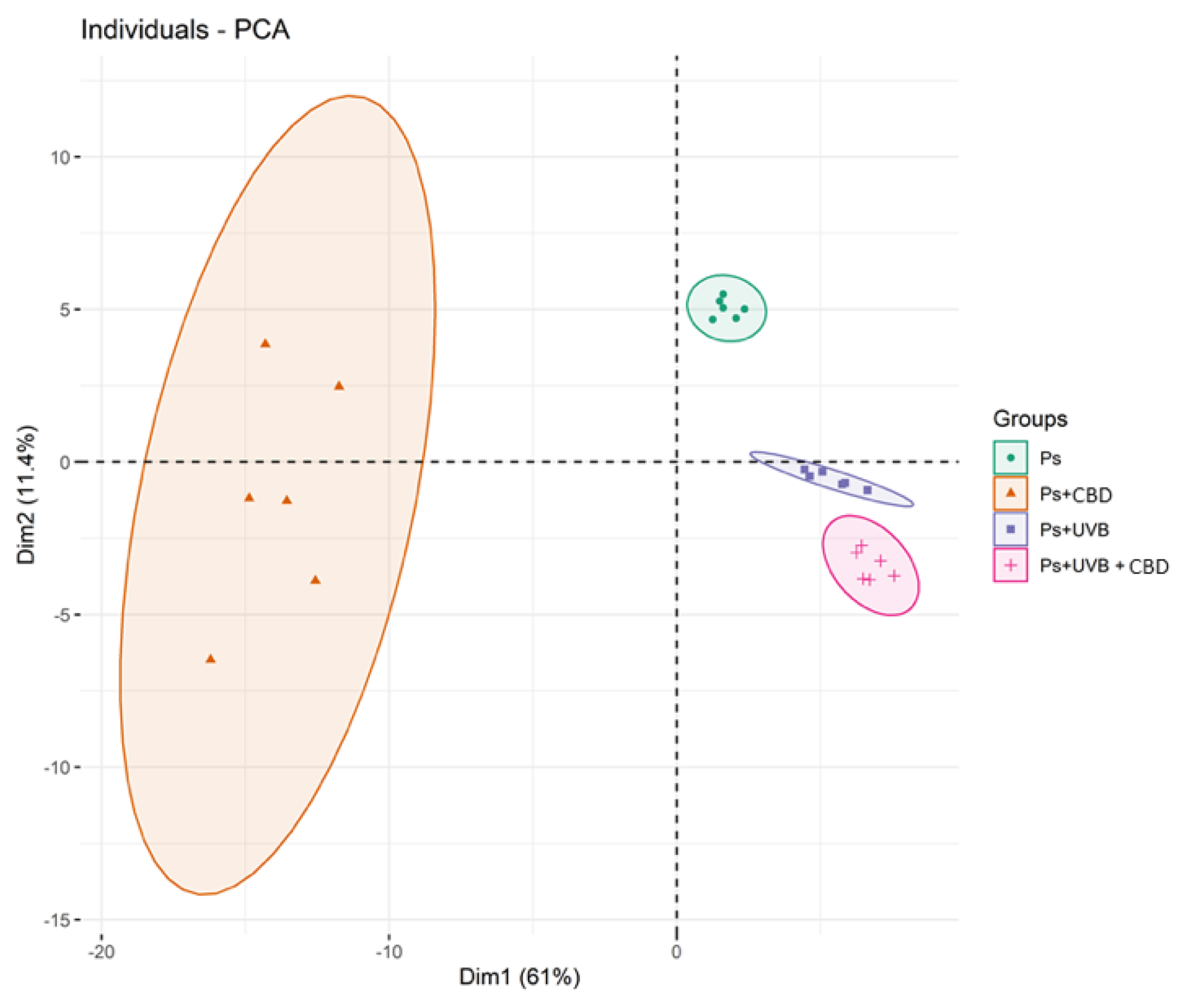
Task: Click the lowest orange triangle data point
Action: point(210,659)
